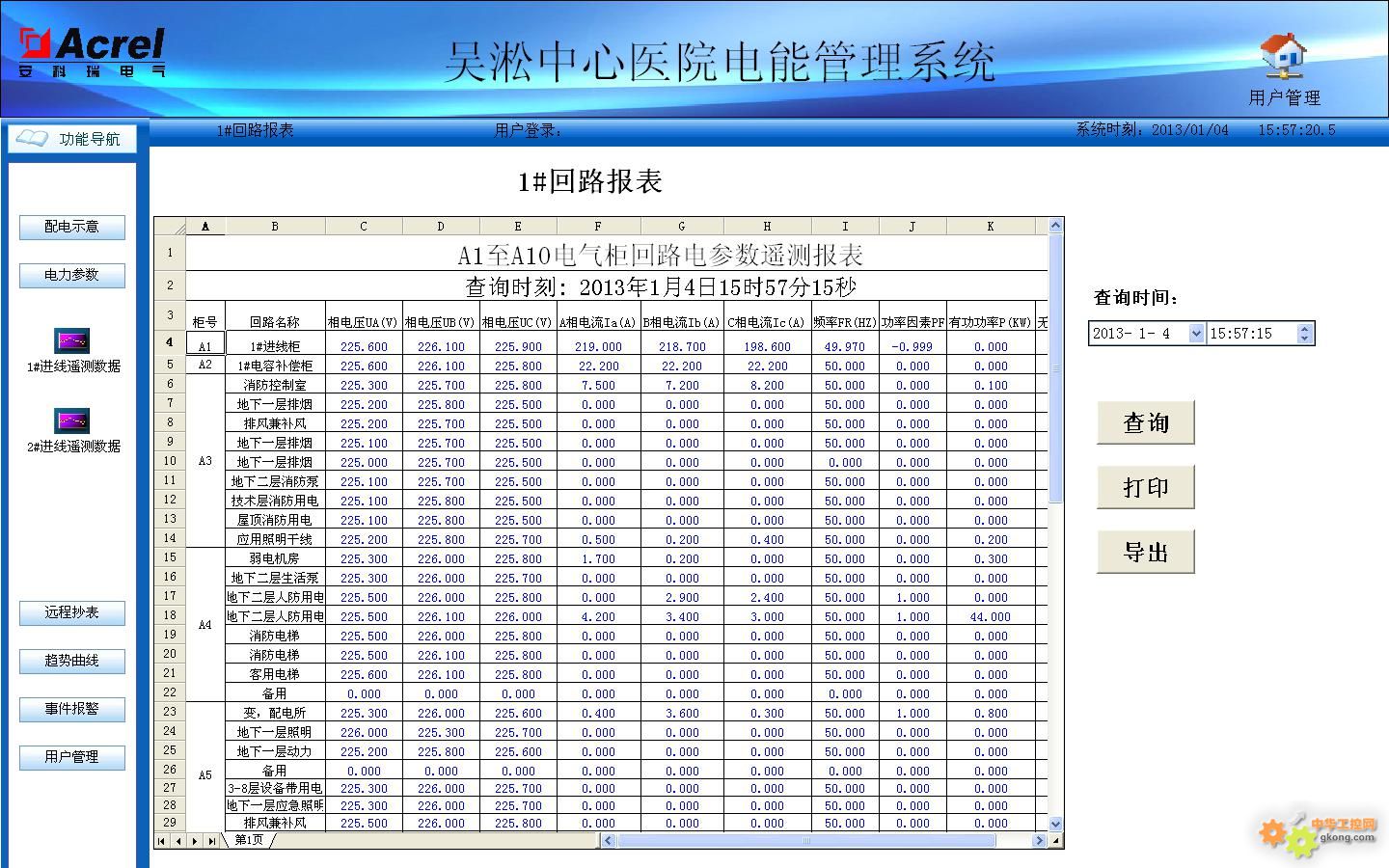Open the 1#进线遥测数据 monitor icon

(72, 340)
